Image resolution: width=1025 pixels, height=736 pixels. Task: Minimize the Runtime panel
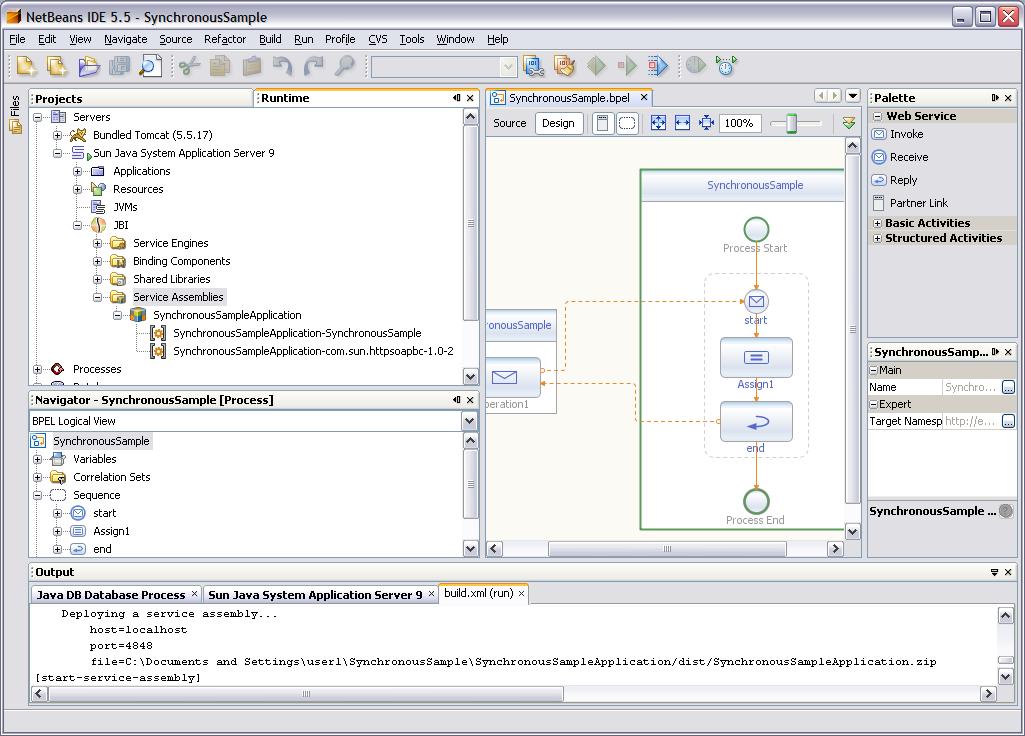pyautogui.click(x=456, y=98)
